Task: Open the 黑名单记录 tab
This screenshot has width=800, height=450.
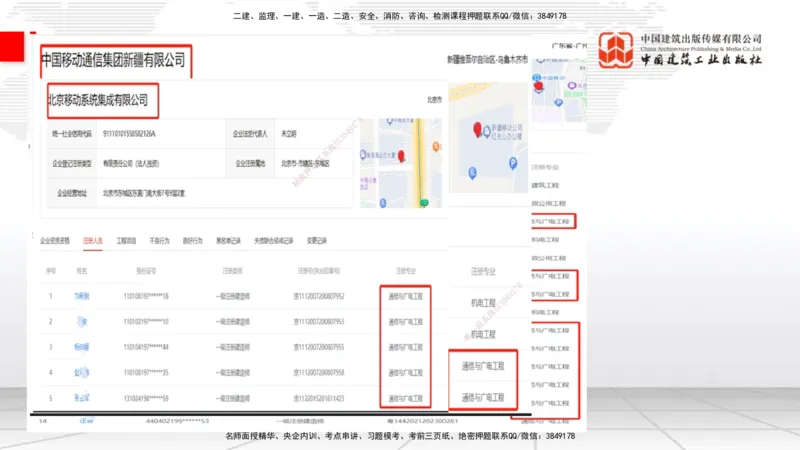Action: click(228, 240)
